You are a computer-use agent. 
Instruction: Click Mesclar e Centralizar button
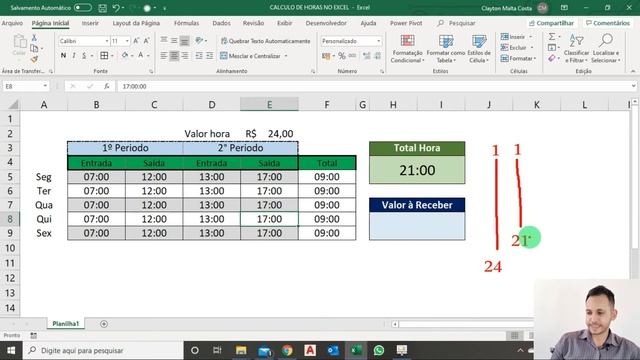[x=251, y=56]
